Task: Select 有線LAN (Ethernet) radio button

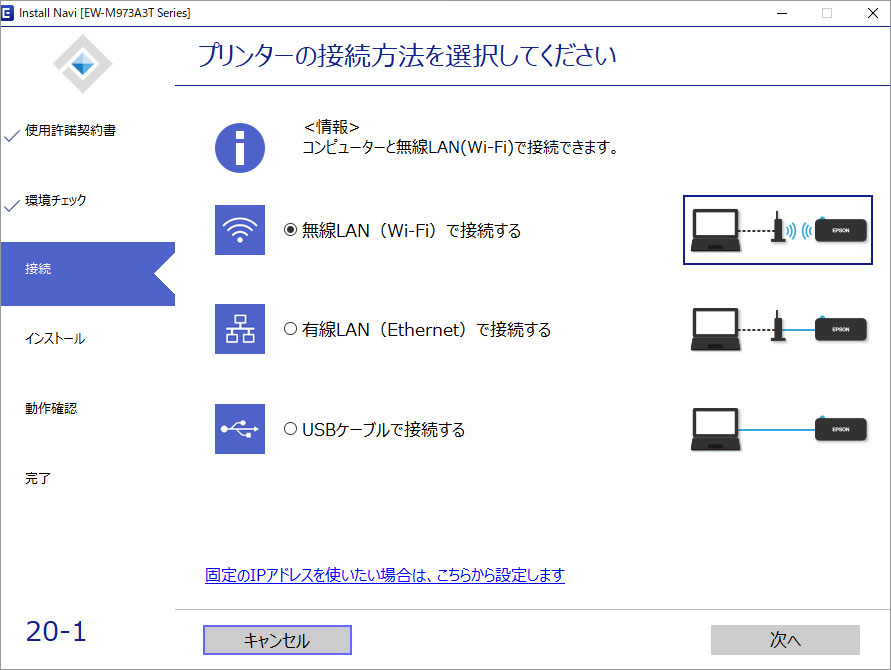Action: (x=291, y=329)
